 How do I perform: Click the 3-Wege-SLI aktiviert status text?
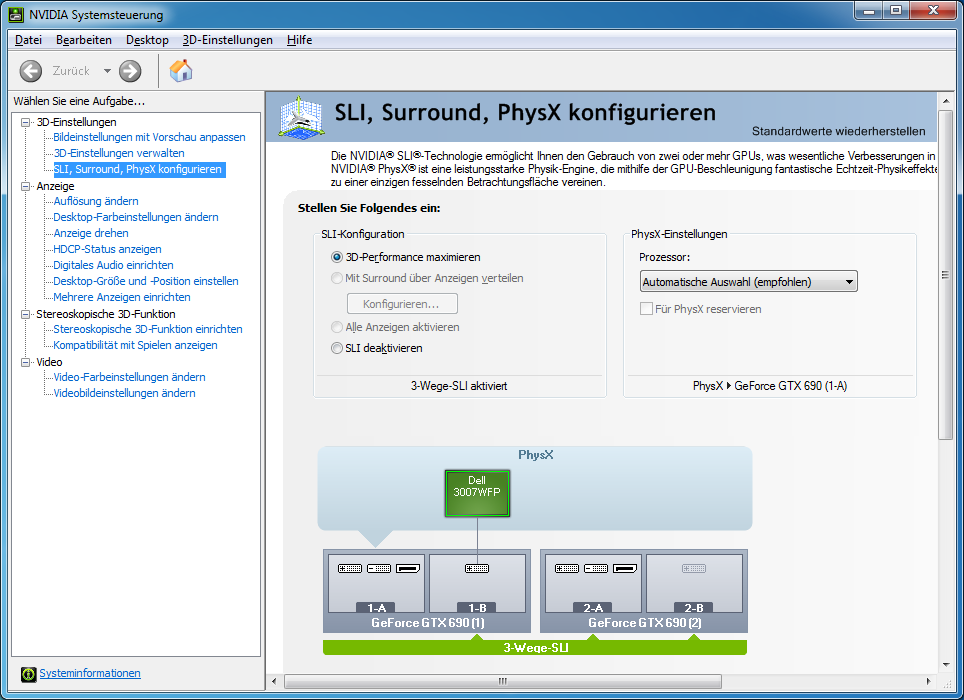click(x=459, y=386)
